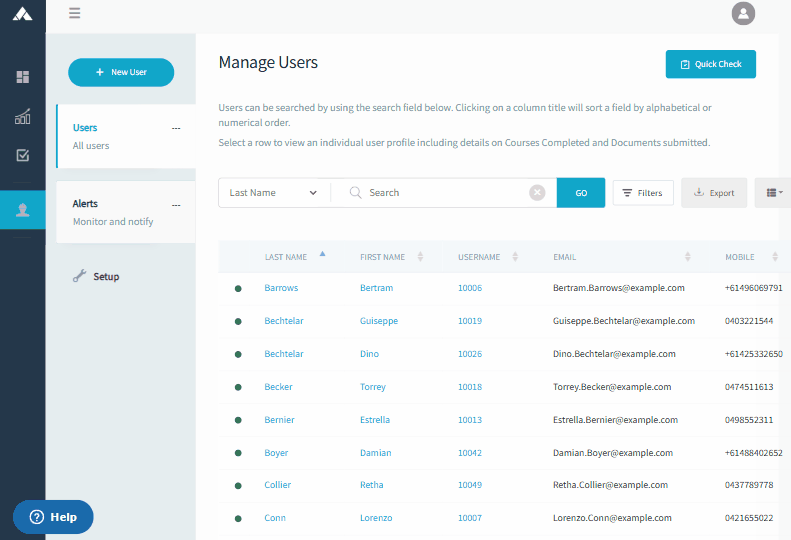Open Boyer last name link
Screen dimensions: 791x540
coord(276,453)
